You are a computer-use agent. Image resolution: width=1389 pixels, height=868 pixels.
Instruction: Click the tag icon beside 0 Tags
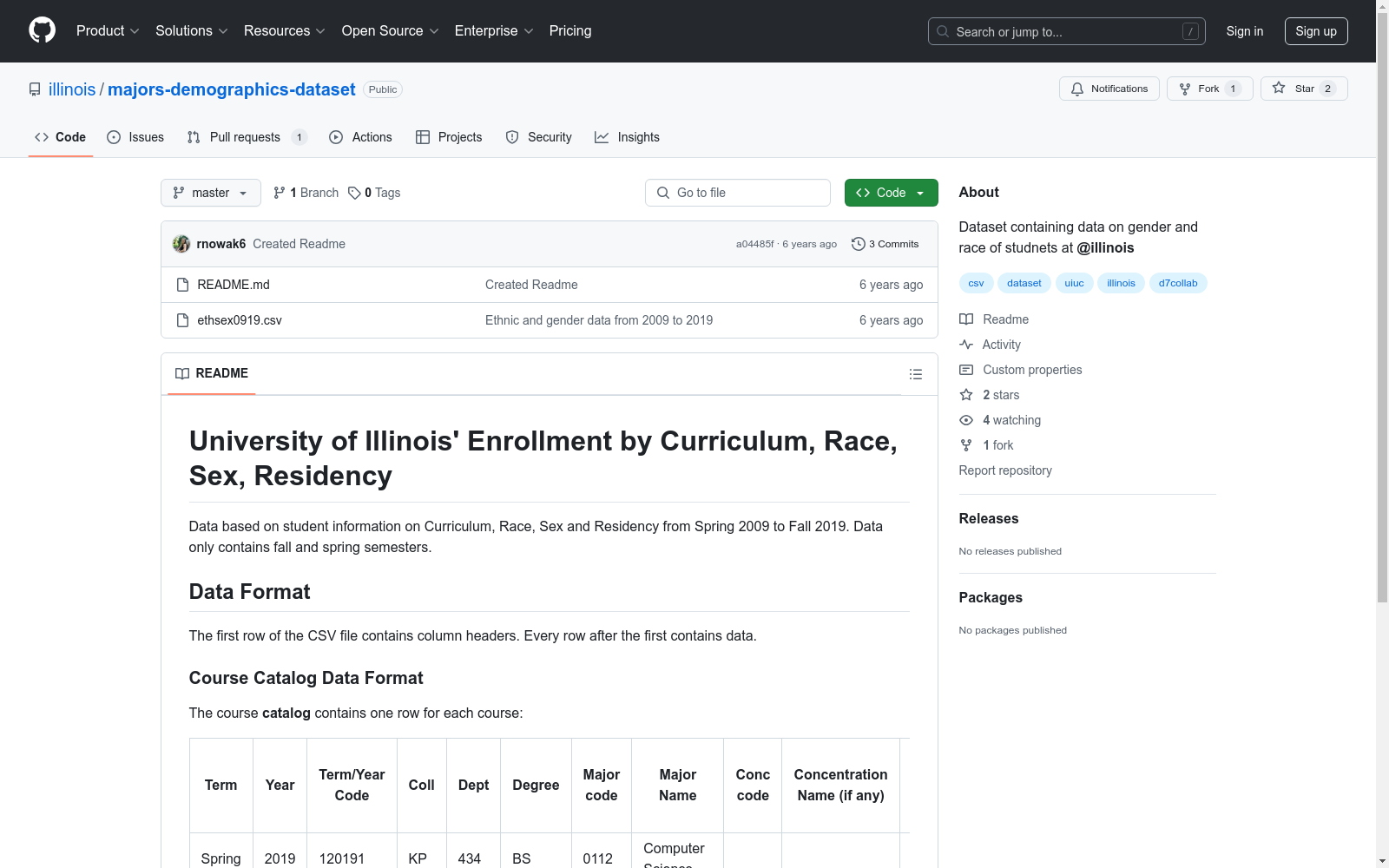tap(354, 193)
